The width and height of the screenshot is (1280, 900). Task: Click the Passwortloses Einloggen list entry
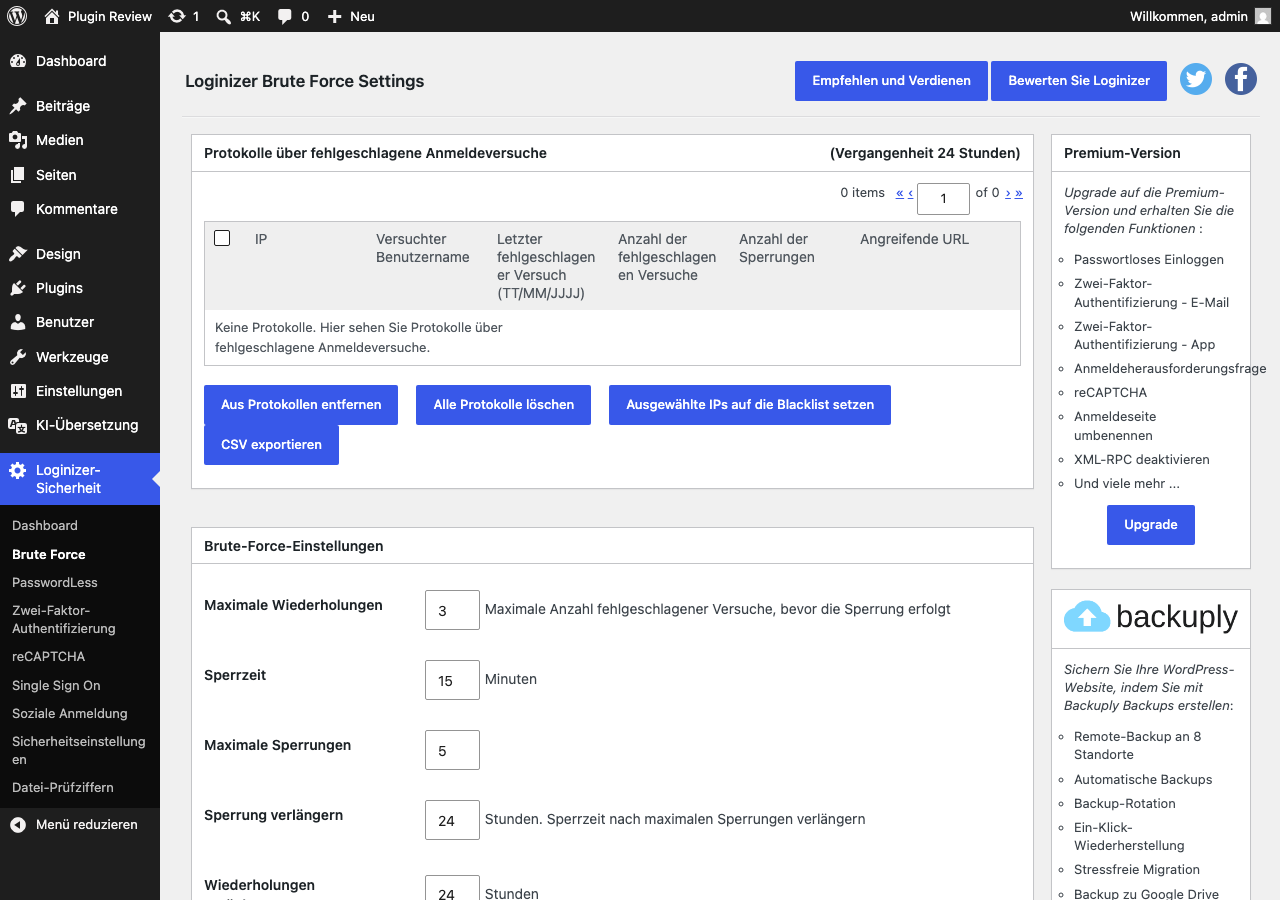pyautogui.click(x=1149, y=259)
